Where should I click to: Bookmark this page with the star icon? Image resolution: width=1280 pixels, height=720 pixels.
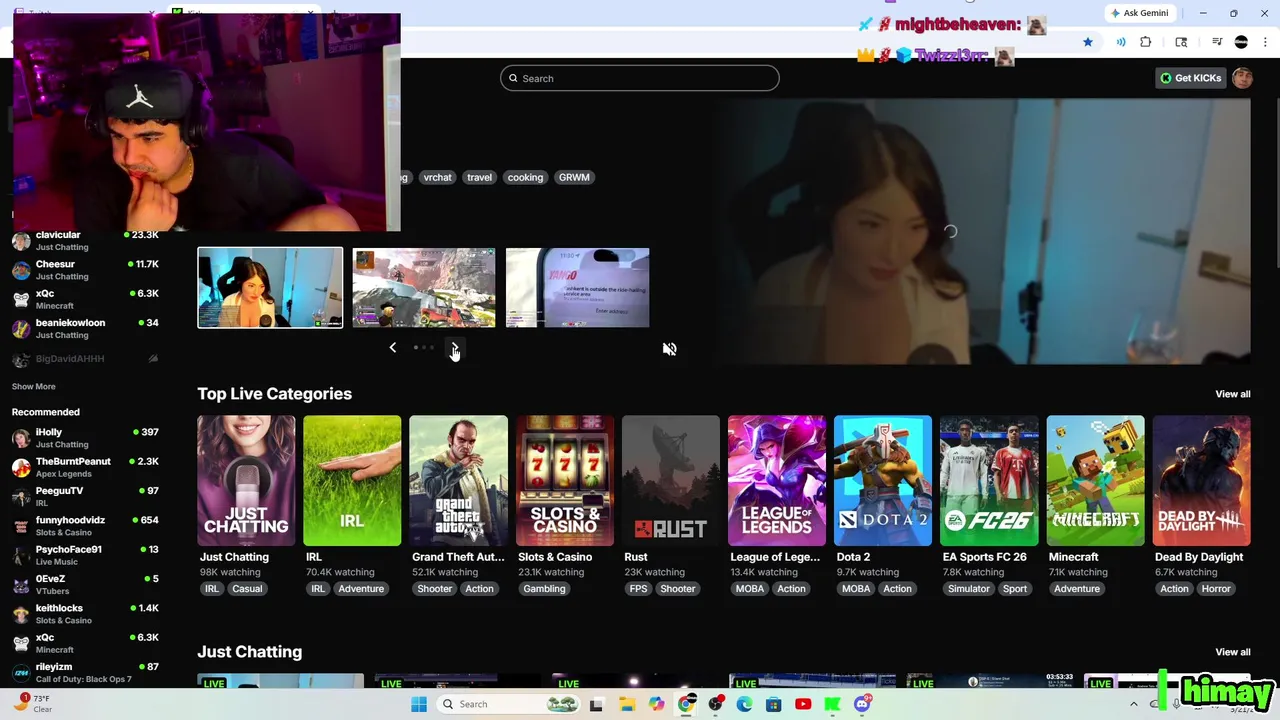tap(1088, 42)
